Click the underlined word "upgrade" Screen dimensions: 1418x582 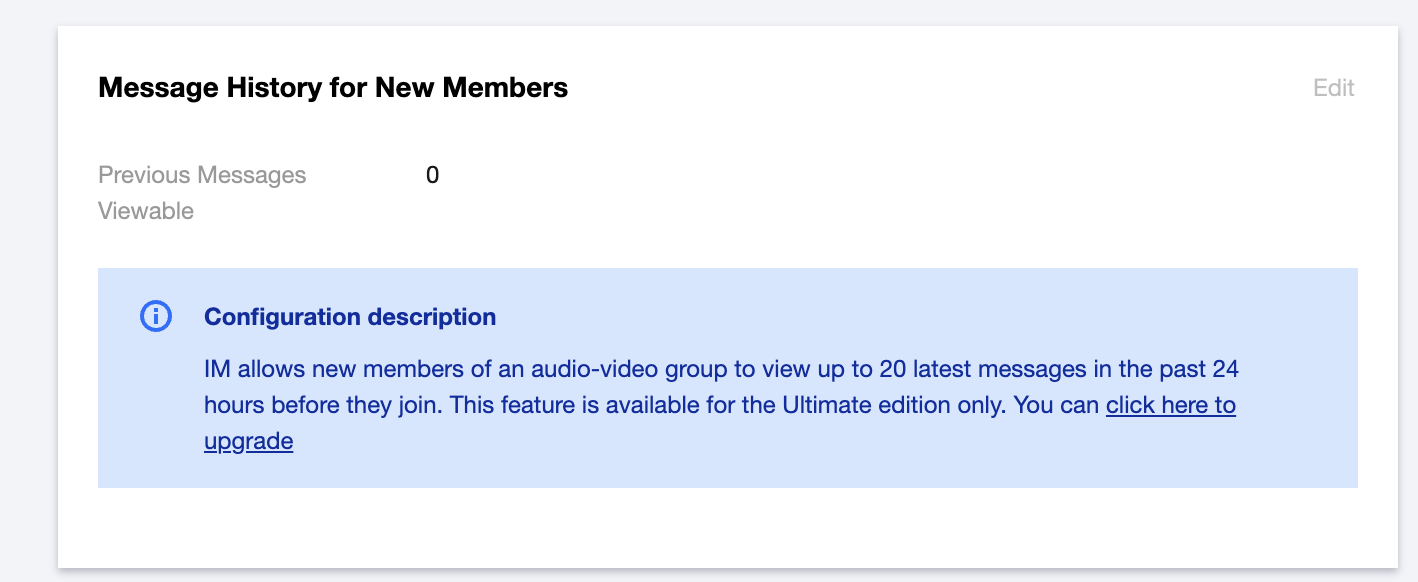tap(248, 441)
